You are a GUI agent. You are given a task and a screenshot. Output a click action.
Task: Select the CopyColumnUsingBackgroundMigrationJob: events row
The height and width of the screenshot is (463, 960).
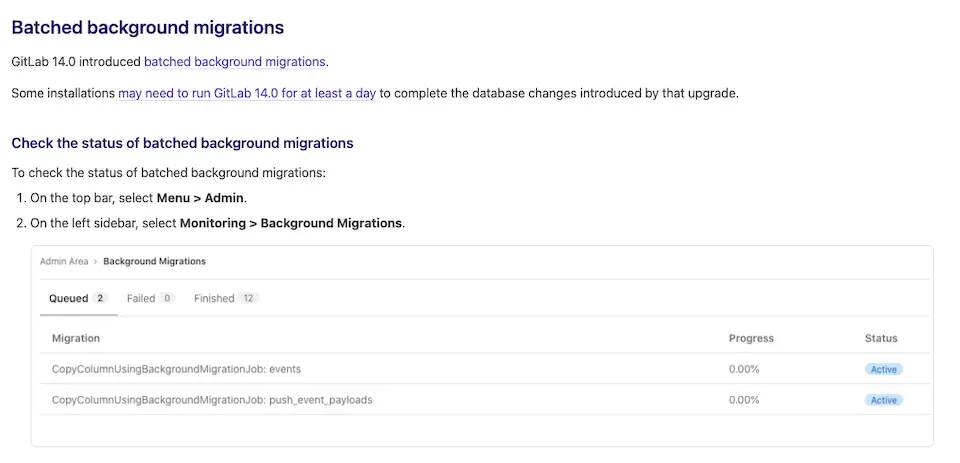pos(176,369)
